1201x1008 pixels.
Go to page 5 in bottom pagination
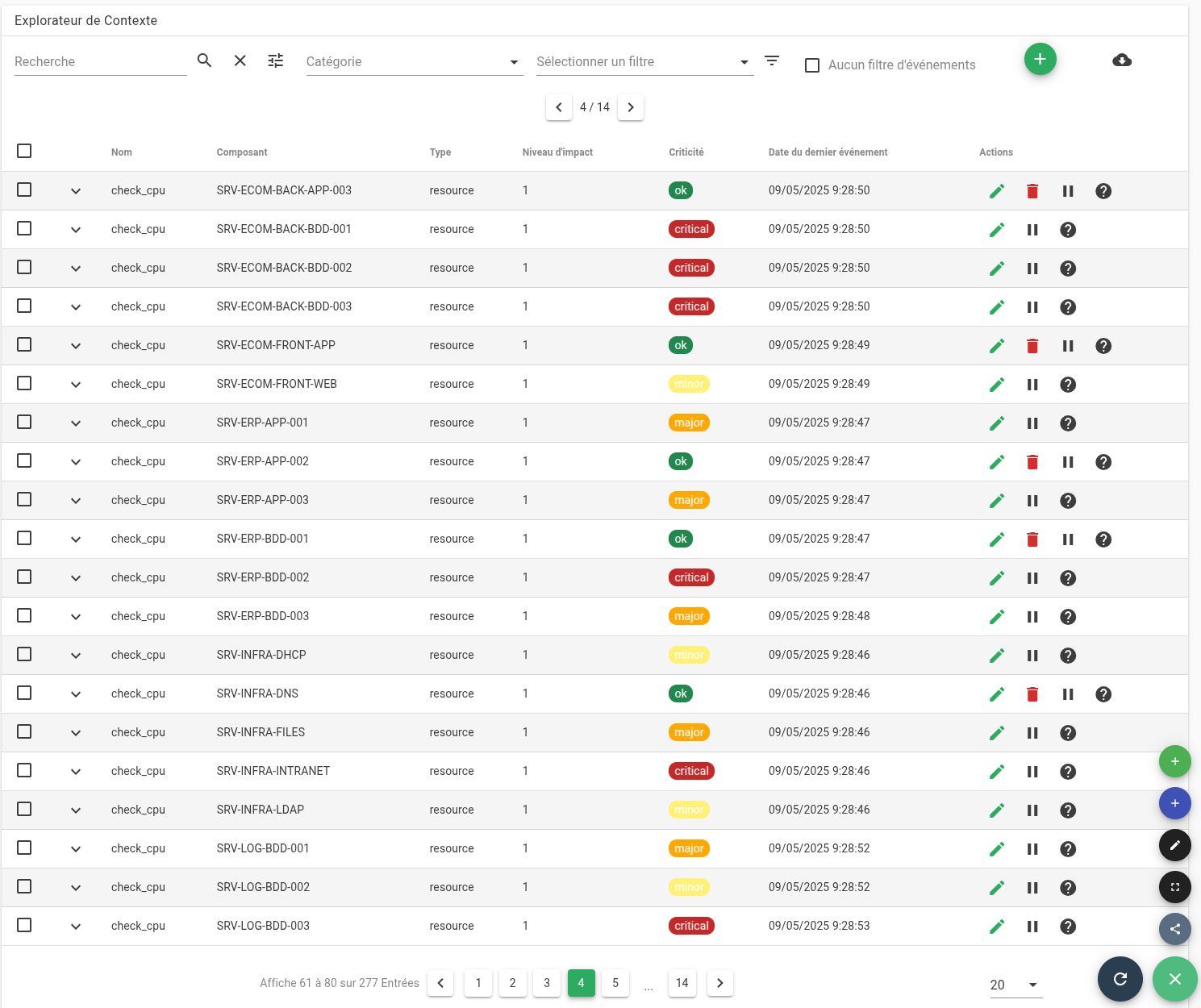tap(615, 983)
